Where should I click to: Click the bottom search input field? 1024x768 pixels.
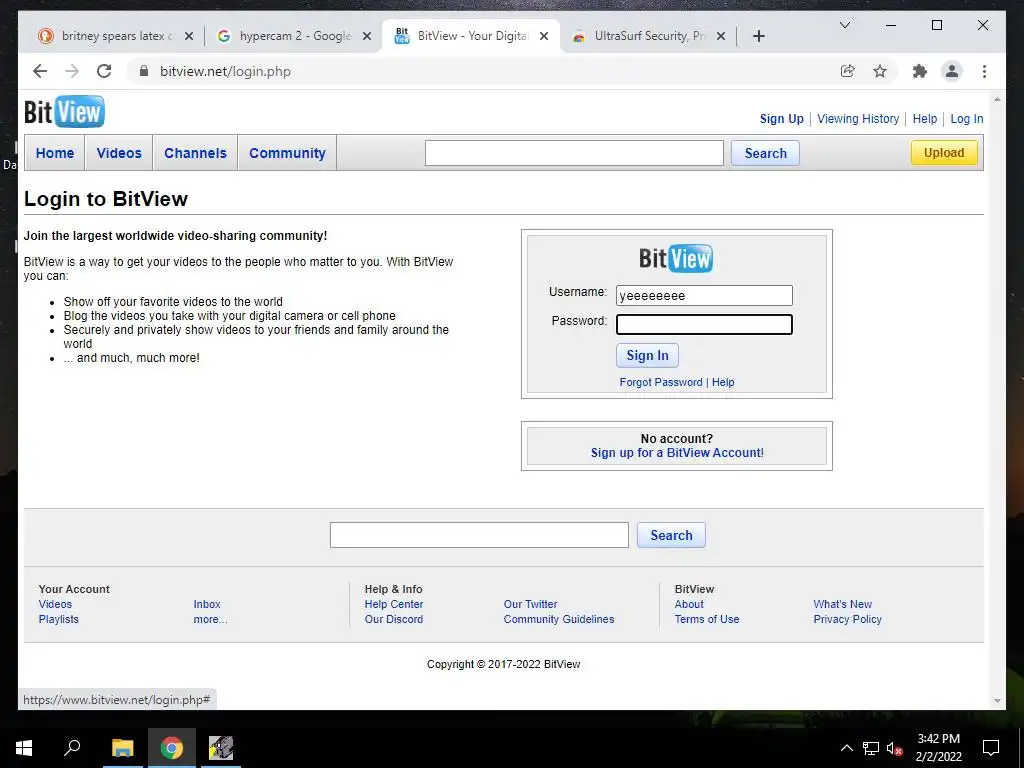479,535
